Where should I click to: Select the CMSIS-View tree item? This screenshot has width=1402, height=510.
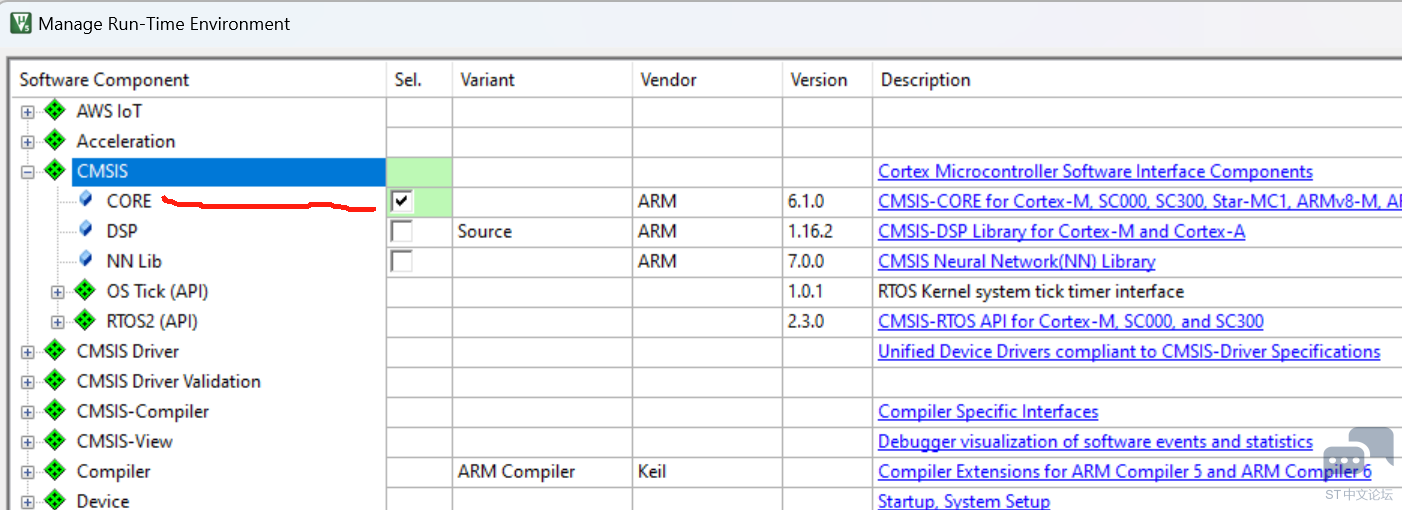click(124, 441)
